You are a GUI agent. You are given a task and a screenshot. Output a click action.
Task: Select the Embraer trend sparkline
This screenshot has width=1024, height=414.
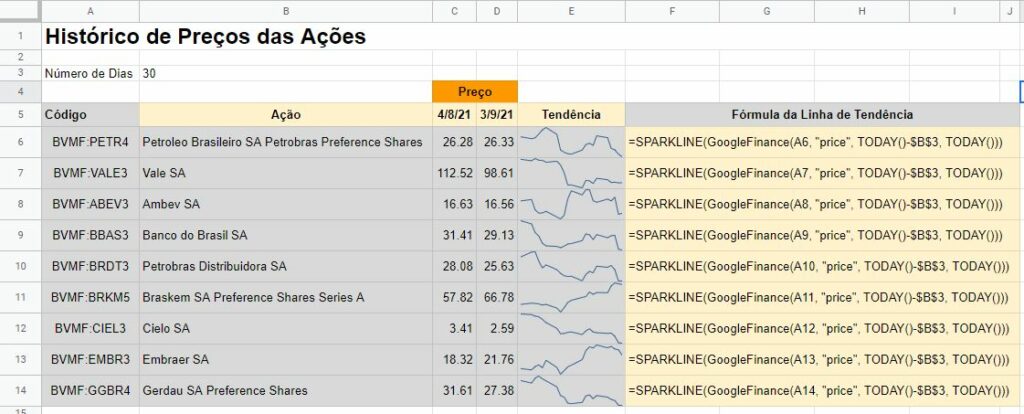point(571,359)
